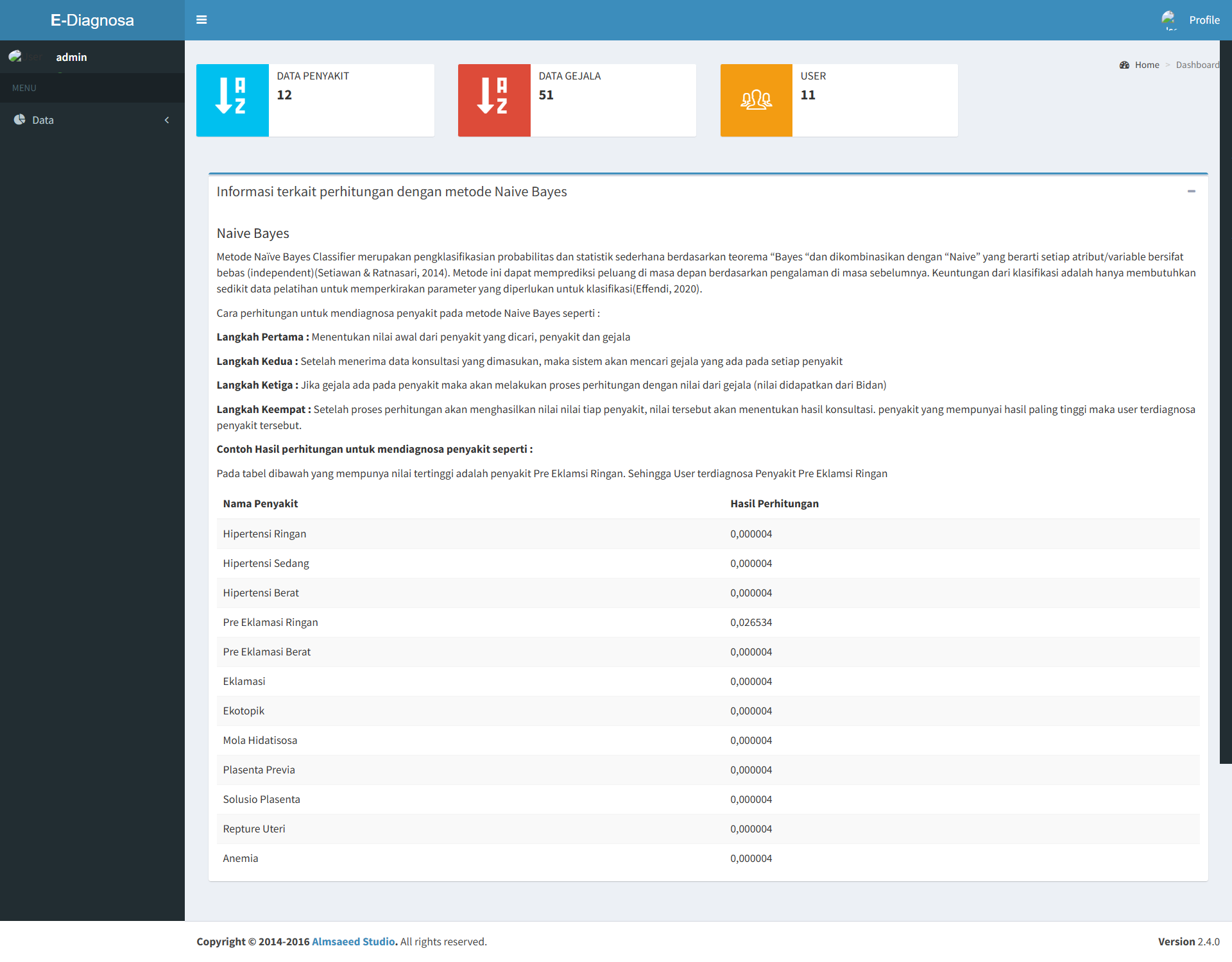This screenshot has width=1232, height=962.
Task: Click the Hasil Perhitungan column header
Action: pos(774,503)
